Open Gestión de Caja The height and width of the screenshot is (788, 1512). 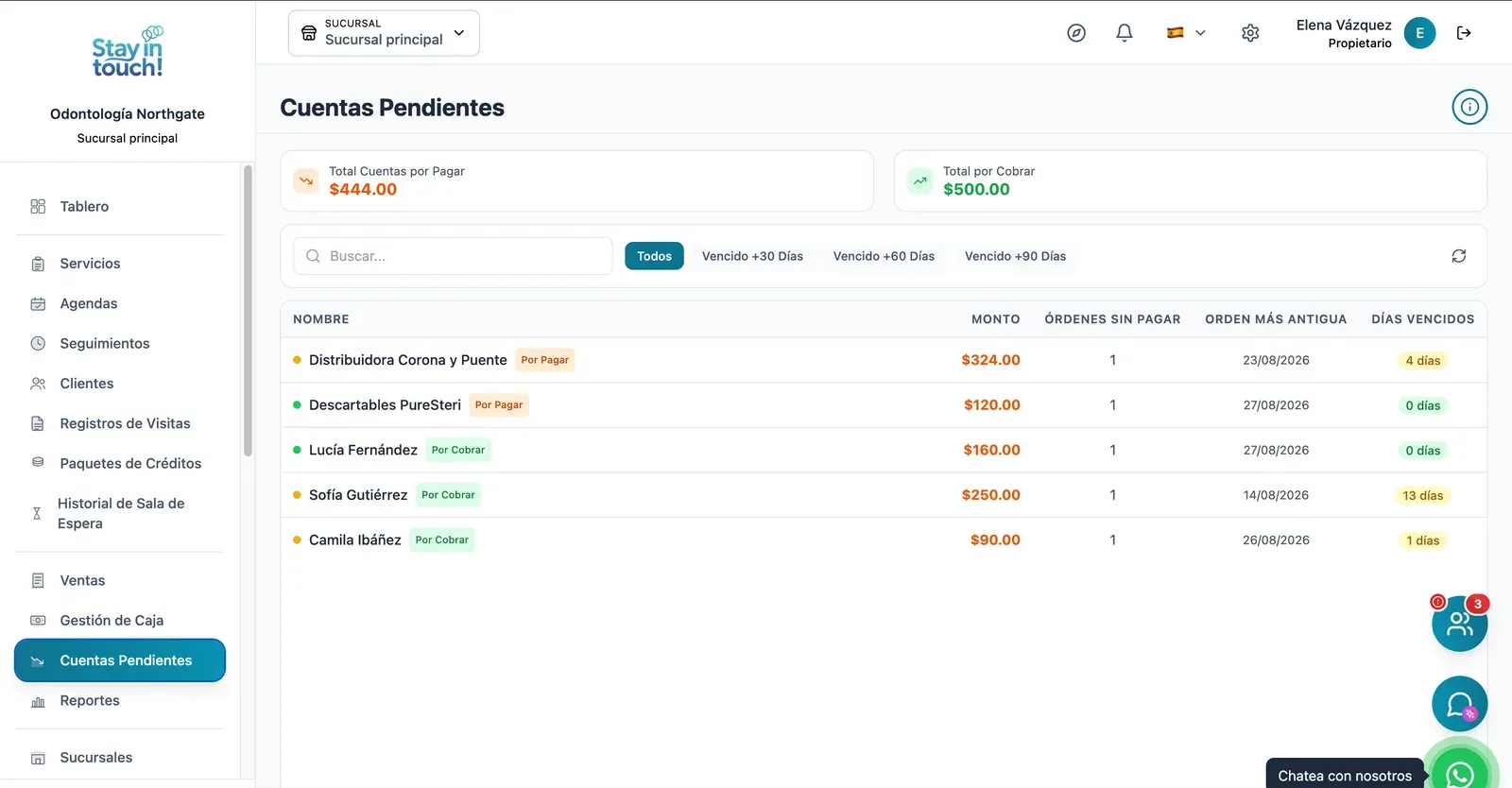[x=120, y=620]
